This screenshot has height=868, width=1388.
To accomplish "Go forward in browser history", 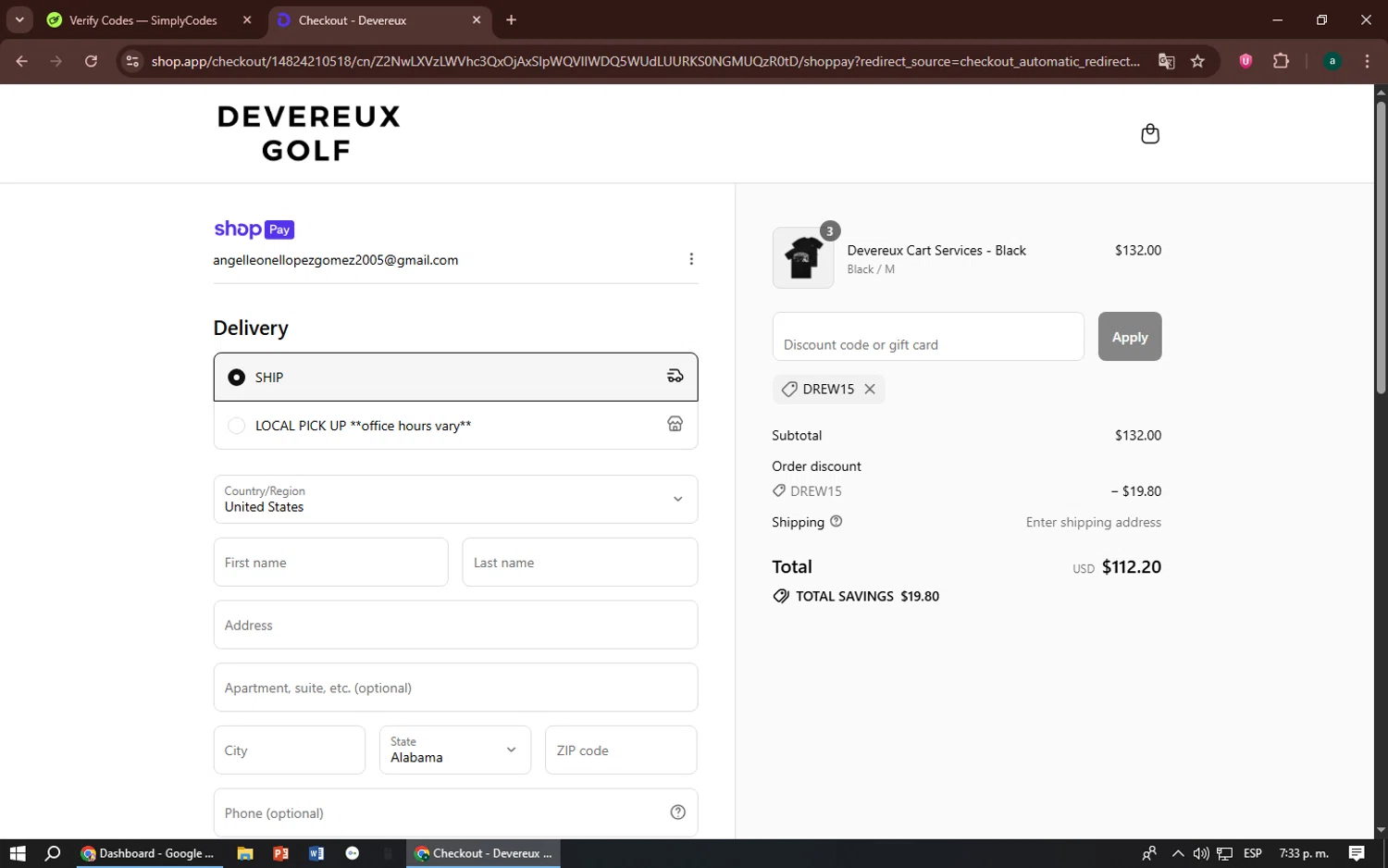I will [56, 61].
